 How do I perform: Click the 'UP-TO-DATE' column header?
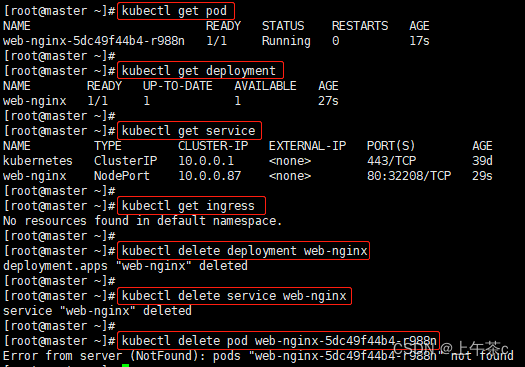pos(177,86)
